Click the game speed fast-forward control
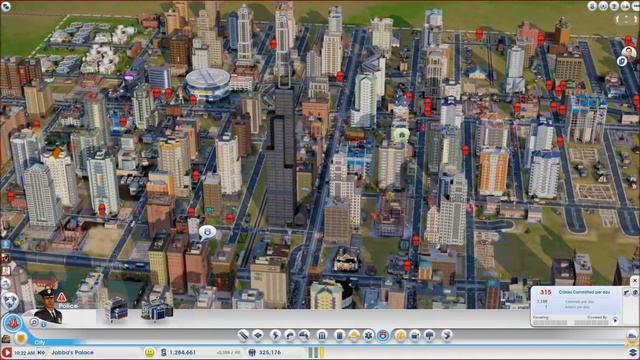 [41, 352]
